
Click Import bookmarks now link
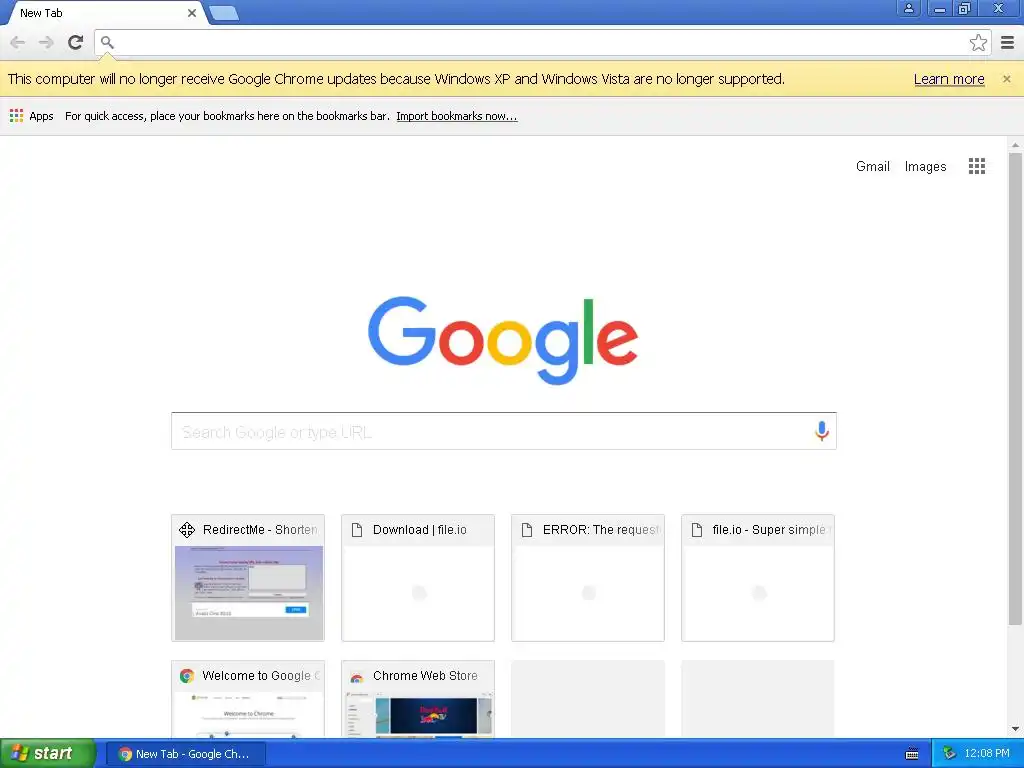(456, 116)
